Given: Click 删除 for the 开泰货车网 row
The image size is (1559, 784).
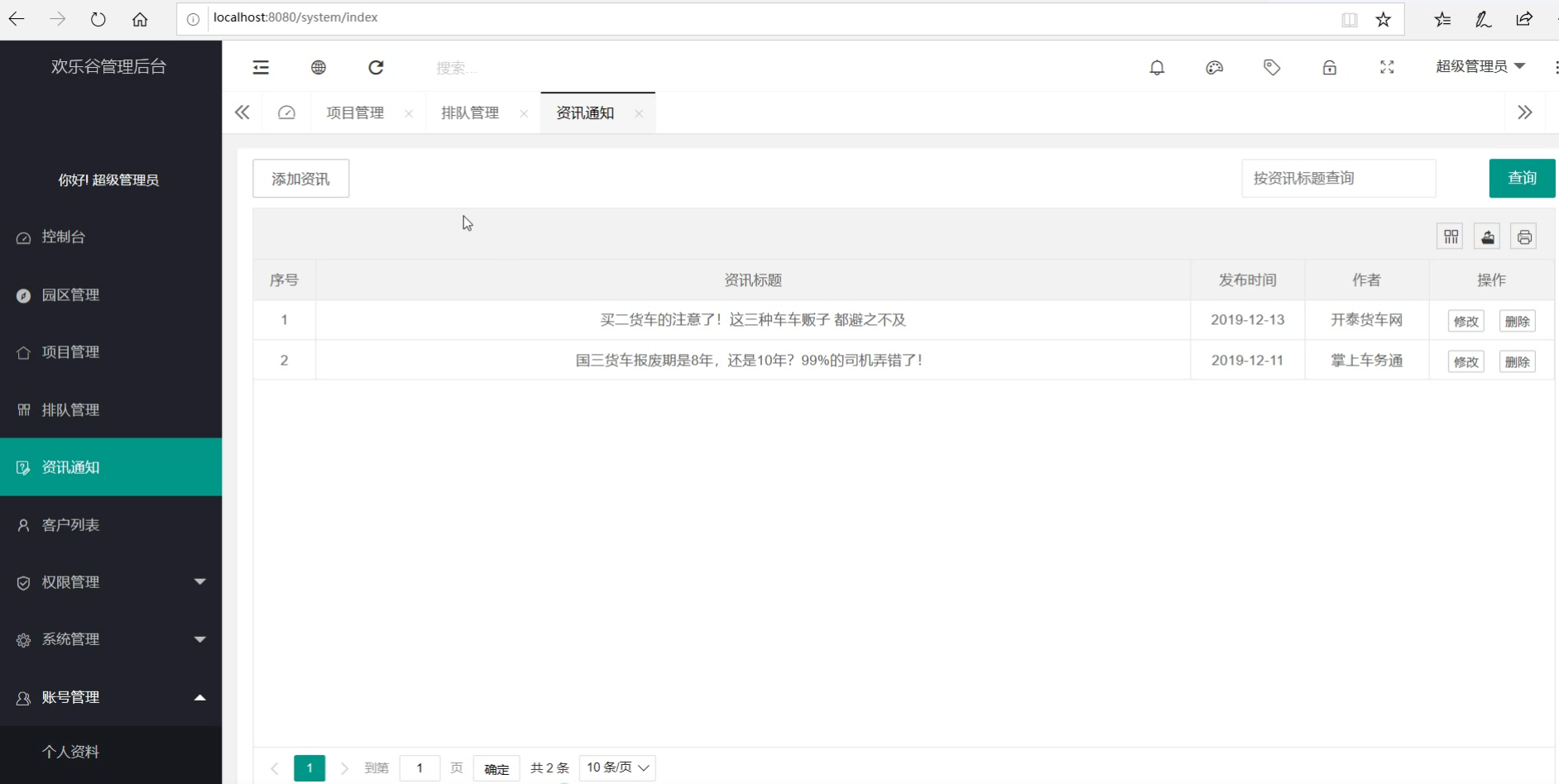Looking at the screenshot, I should coord(1517,321).
